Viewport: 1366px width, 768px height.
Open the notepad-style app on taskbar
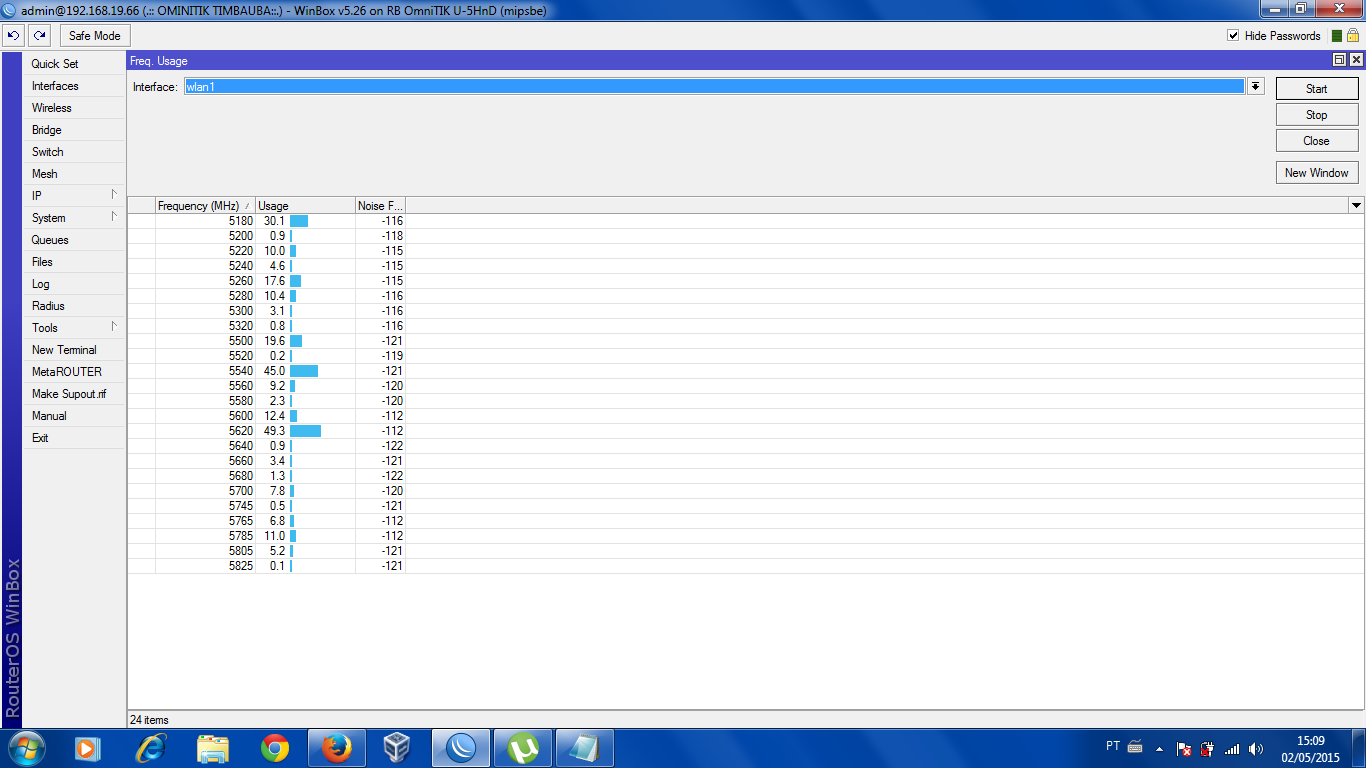(x=585, y=748)
